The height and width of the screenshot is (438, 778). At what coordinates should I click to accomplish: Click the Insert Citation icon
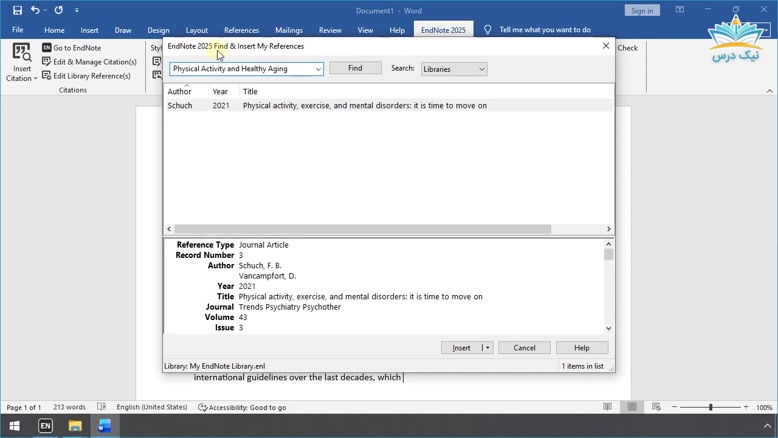[x=21, y=53]
